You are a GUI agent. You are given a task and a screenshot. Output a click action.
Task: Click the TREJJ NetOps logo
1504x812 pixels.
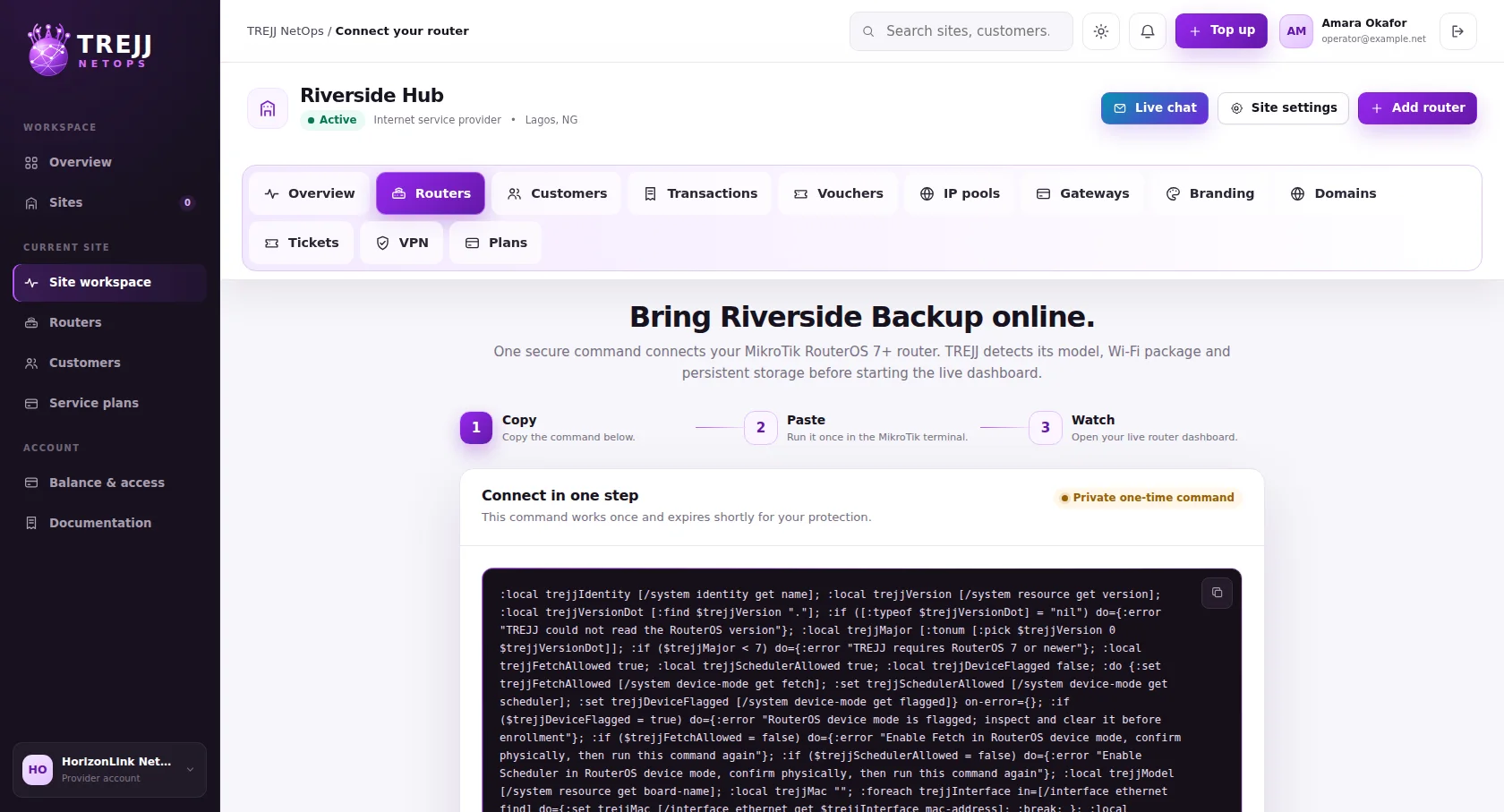90,50
